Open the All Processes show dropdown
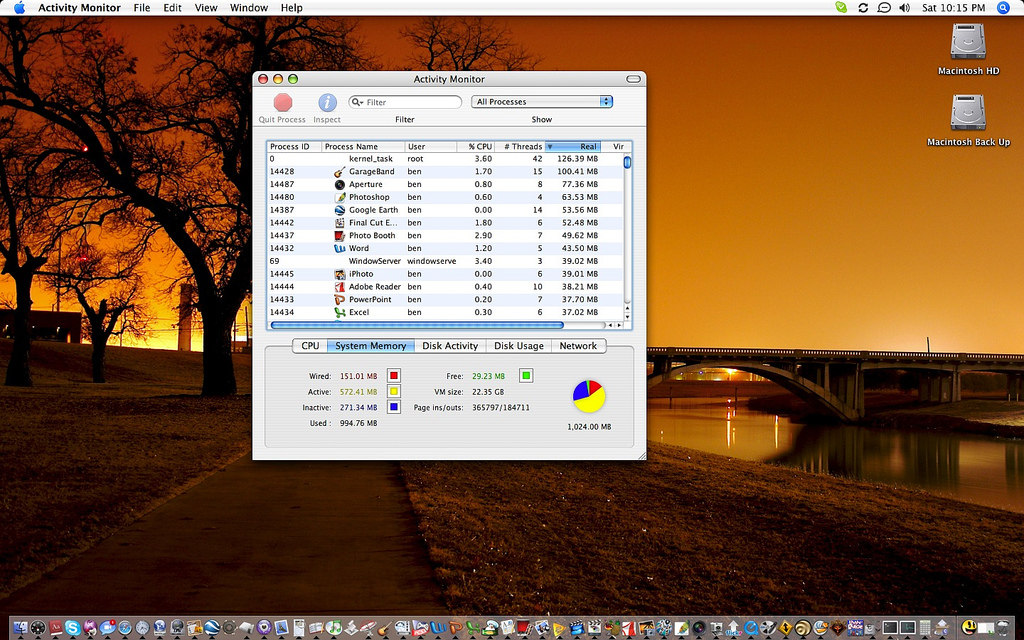Viewport: 1024px width, 640px height. tap(542, 102)
